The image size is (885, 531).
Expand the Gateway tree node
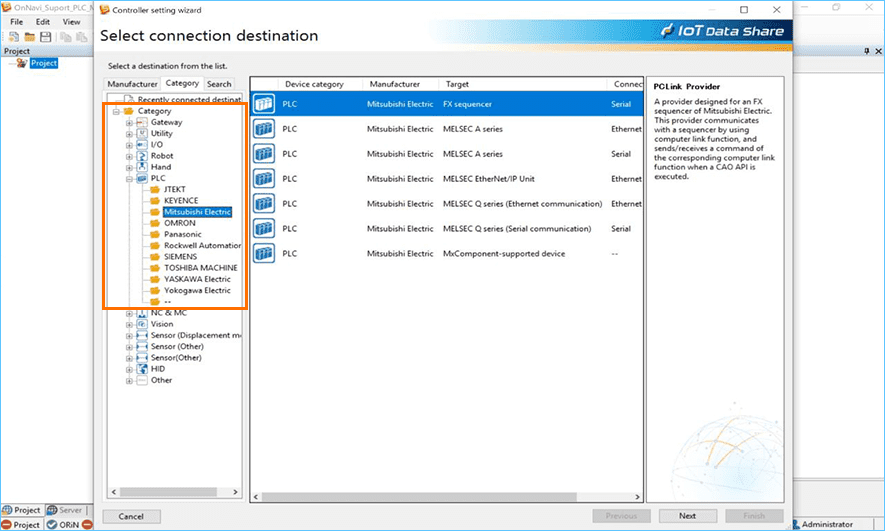click(x=129, y=123)
